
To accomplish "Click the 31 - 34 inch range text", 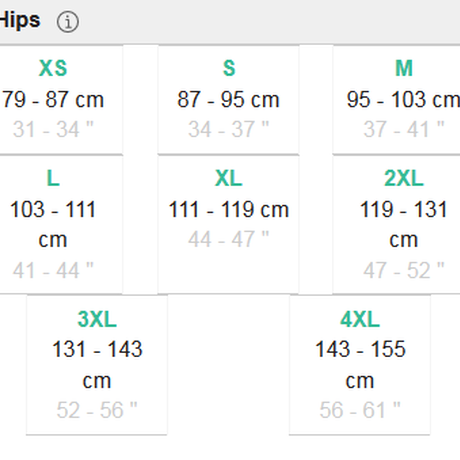I will [x=53, y=129].
